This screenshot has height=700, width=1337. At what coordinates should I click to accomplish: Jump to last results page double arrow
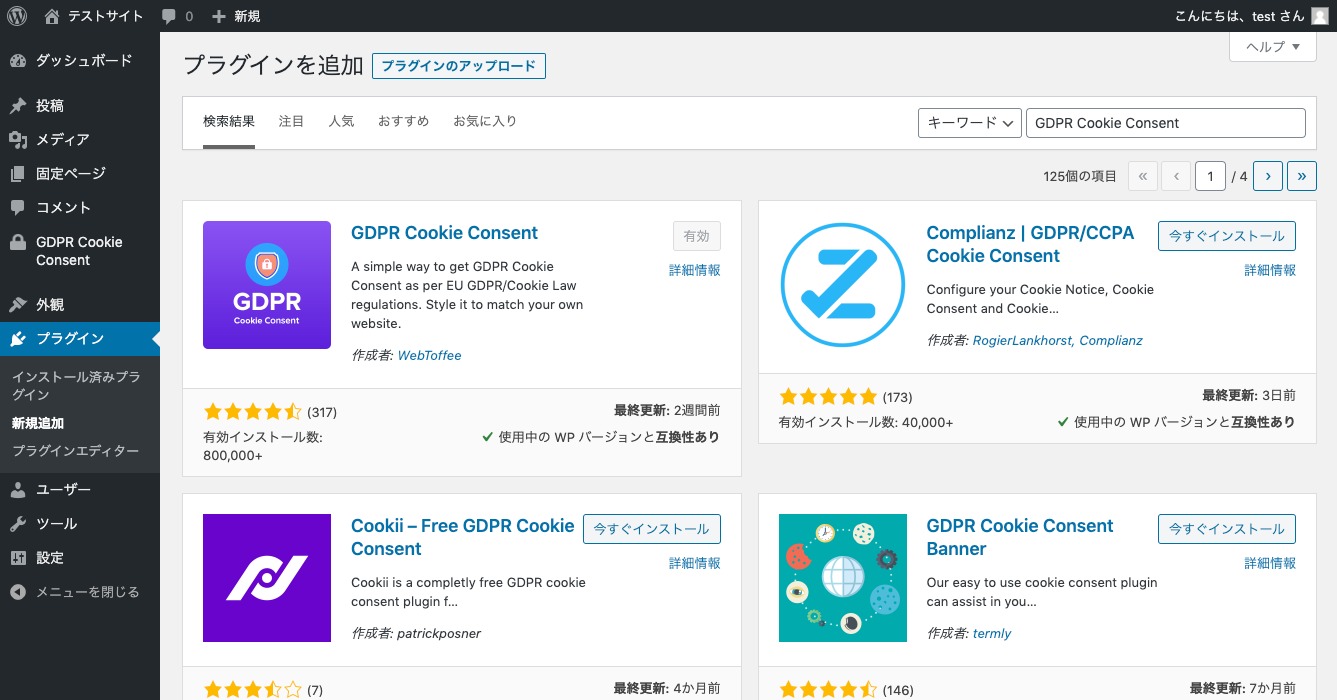[x=1302, y=176]
